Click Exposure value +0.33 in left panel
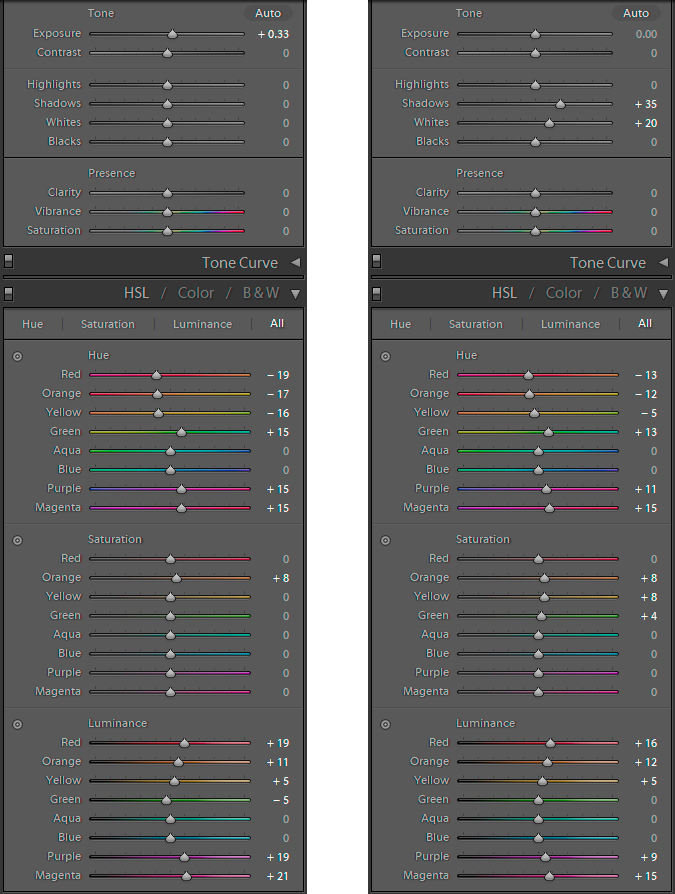 tap(274, 34)
